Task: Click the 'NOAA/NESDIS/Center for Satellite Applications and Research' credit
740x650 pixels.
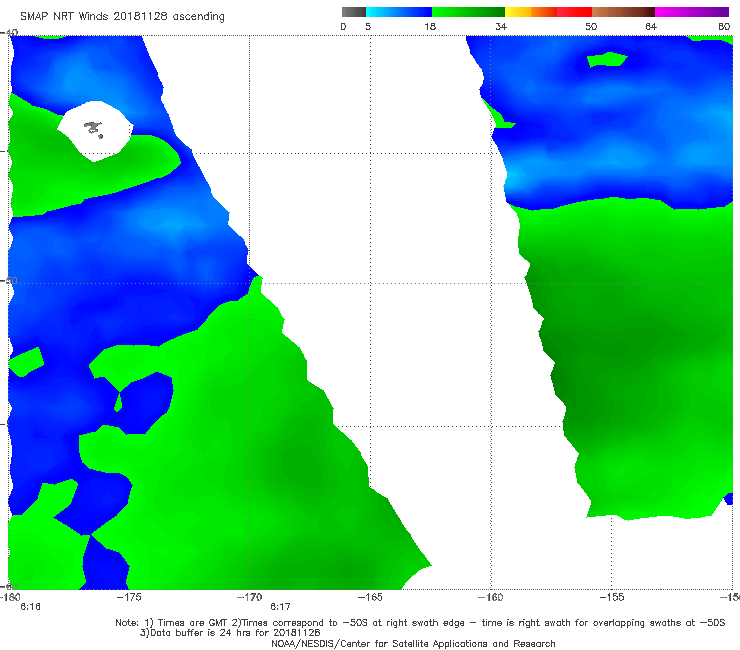Action: click(413, 643)
